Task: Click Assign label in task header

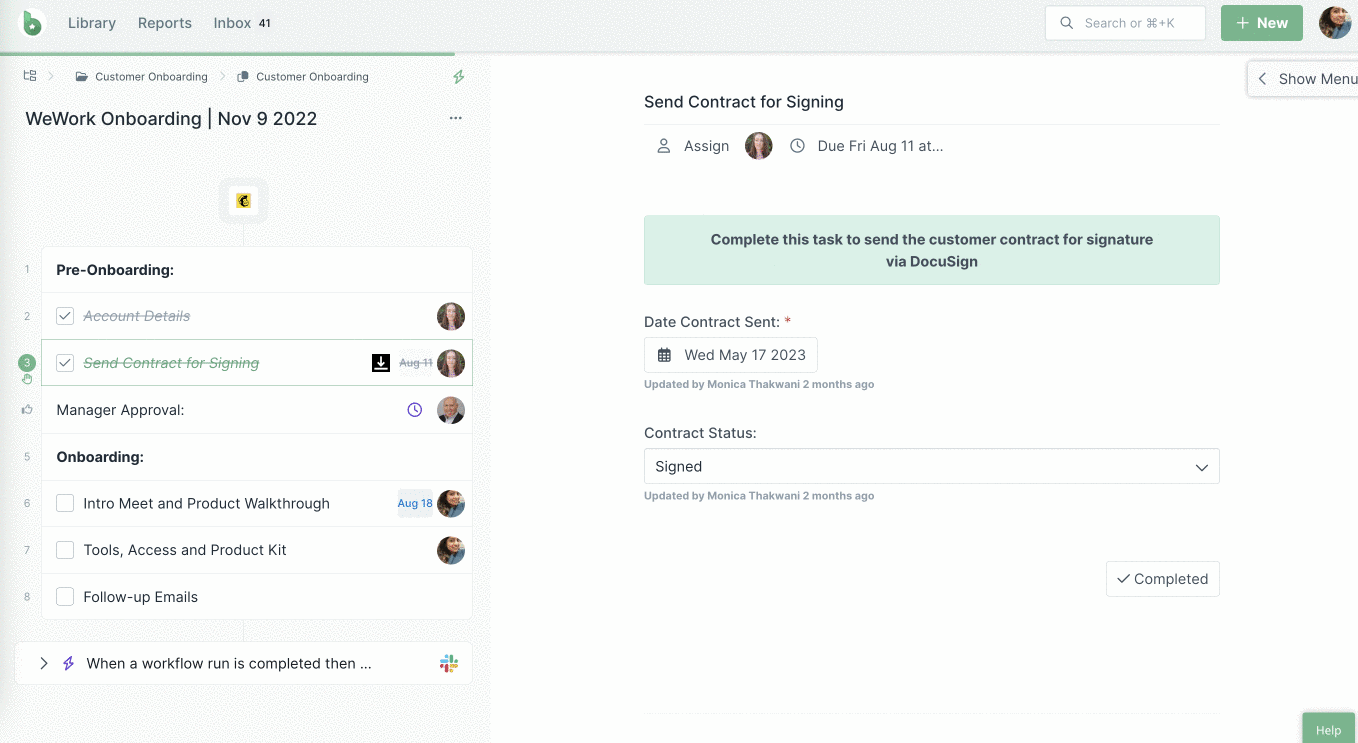Action: point(707,146)
